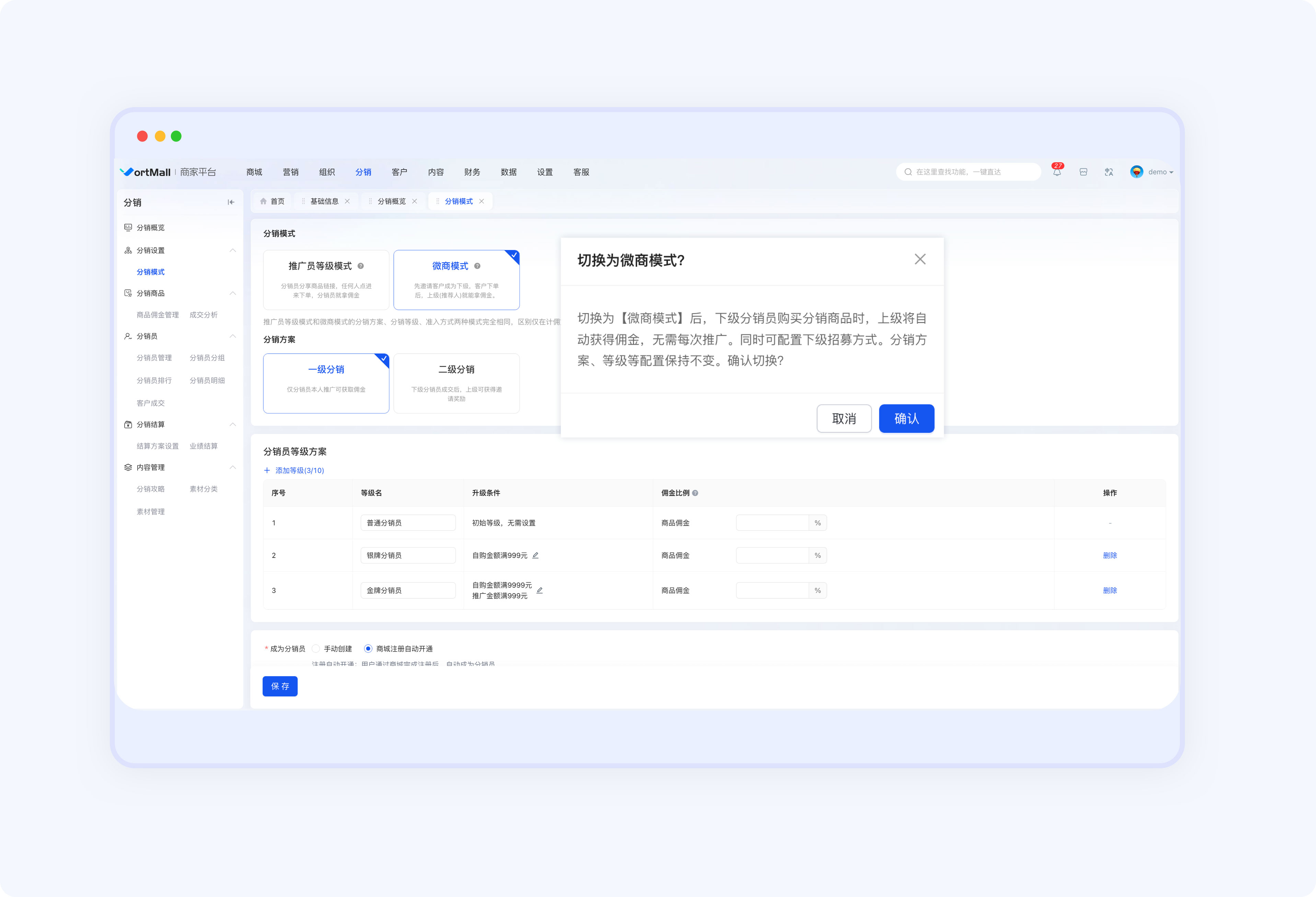The width and height of the screenshot is (1316, 897).
Task: Open the store icon in top bar
Action: tap(1083, 172)
